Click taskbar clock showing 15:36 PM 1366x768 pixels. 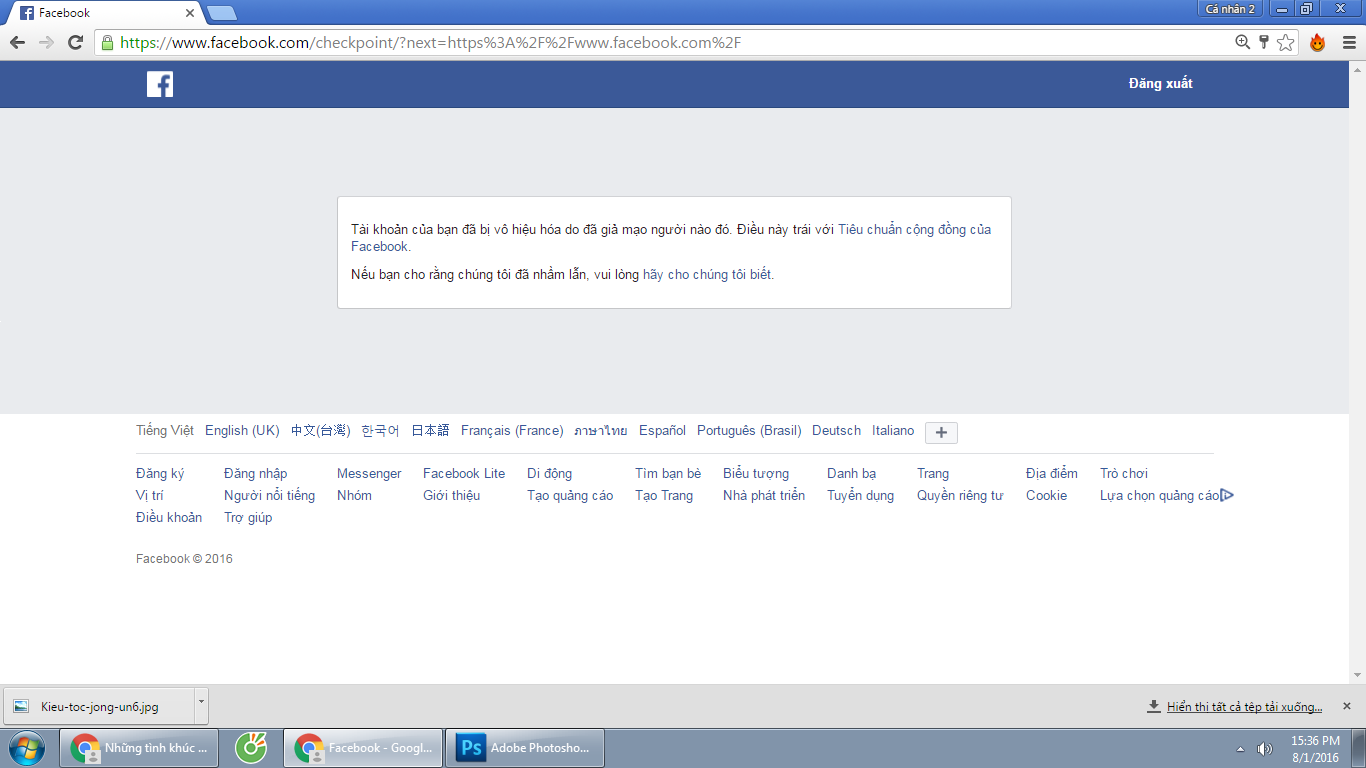[x=1315, y=748]
